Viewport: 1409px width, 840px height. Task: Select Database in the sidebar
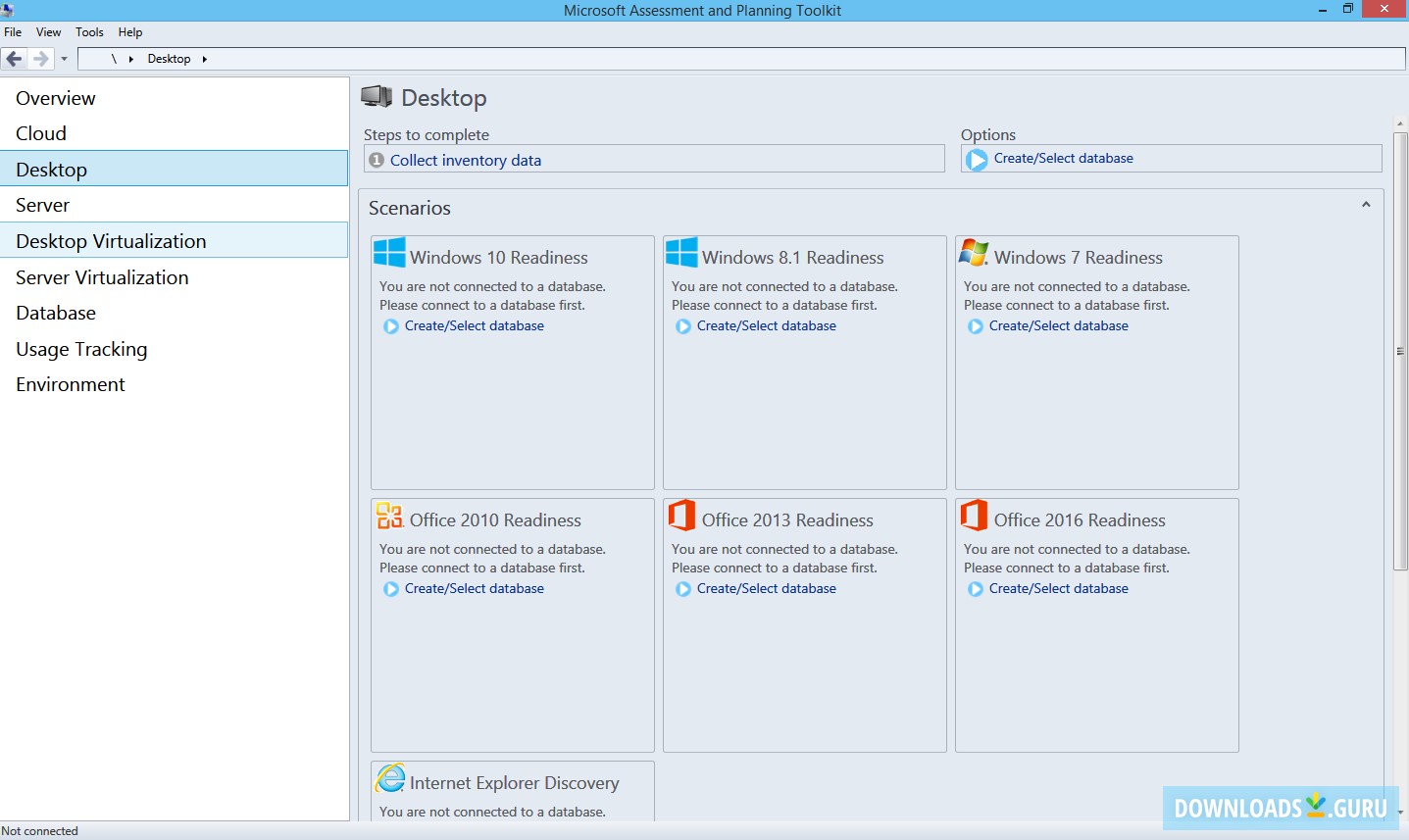click(x=175, y=313)
